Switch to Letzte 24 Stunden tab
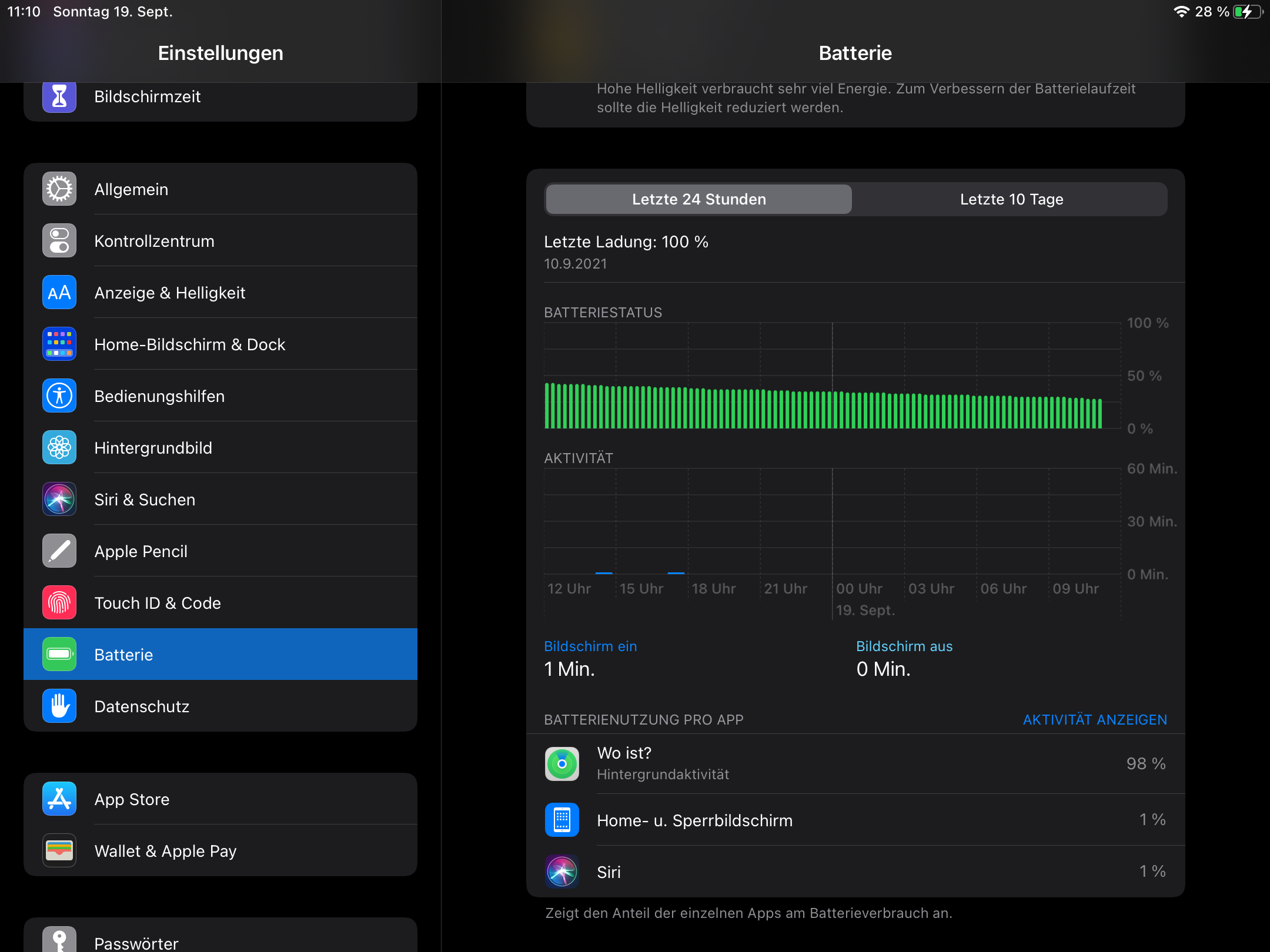The width and height of the screenshot is (1270, 952). [x=698, y=199]
